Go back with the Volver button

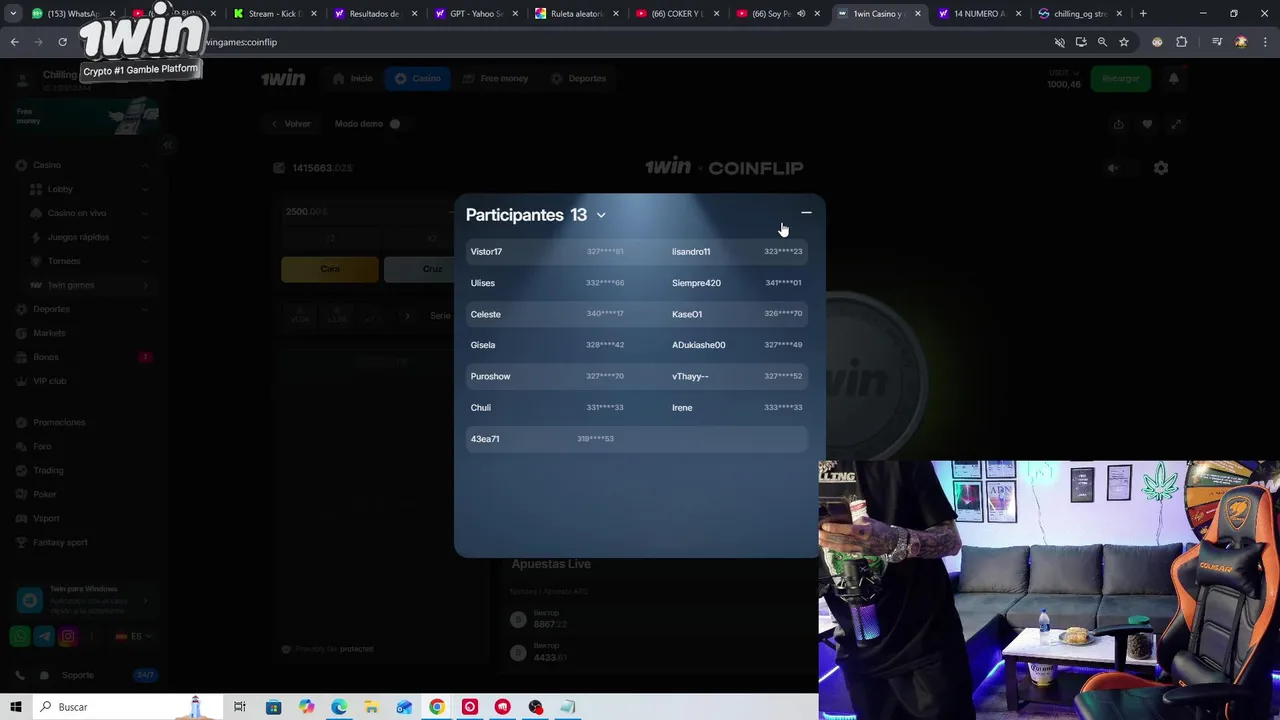pos(291,124)
